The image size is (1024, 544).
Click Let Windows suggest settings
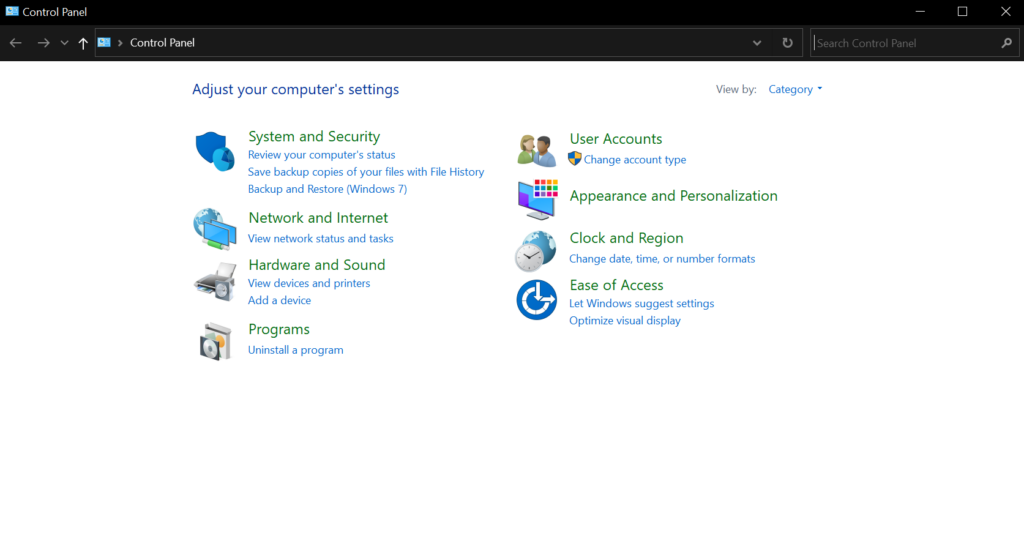click(x=641, y=304)
